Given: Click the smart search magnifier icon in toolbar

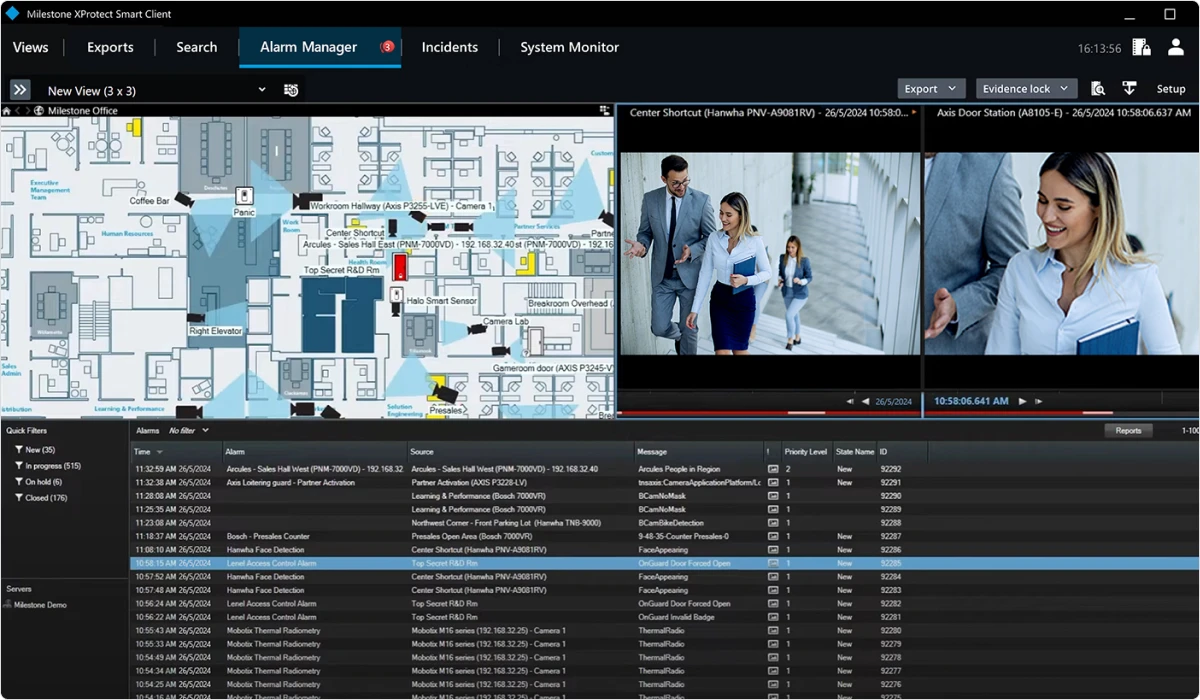Looking at the screenshot, I should [x=1098, y=89].
